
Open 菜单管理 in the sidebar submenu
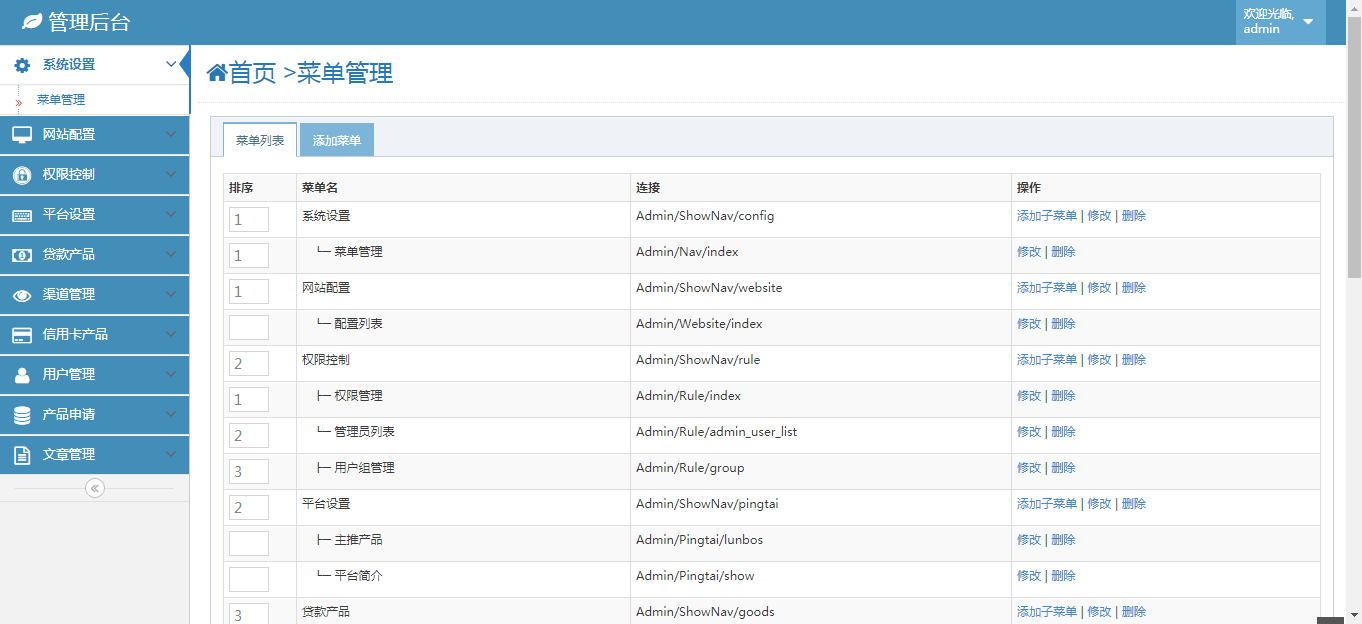tap(61, 100)
